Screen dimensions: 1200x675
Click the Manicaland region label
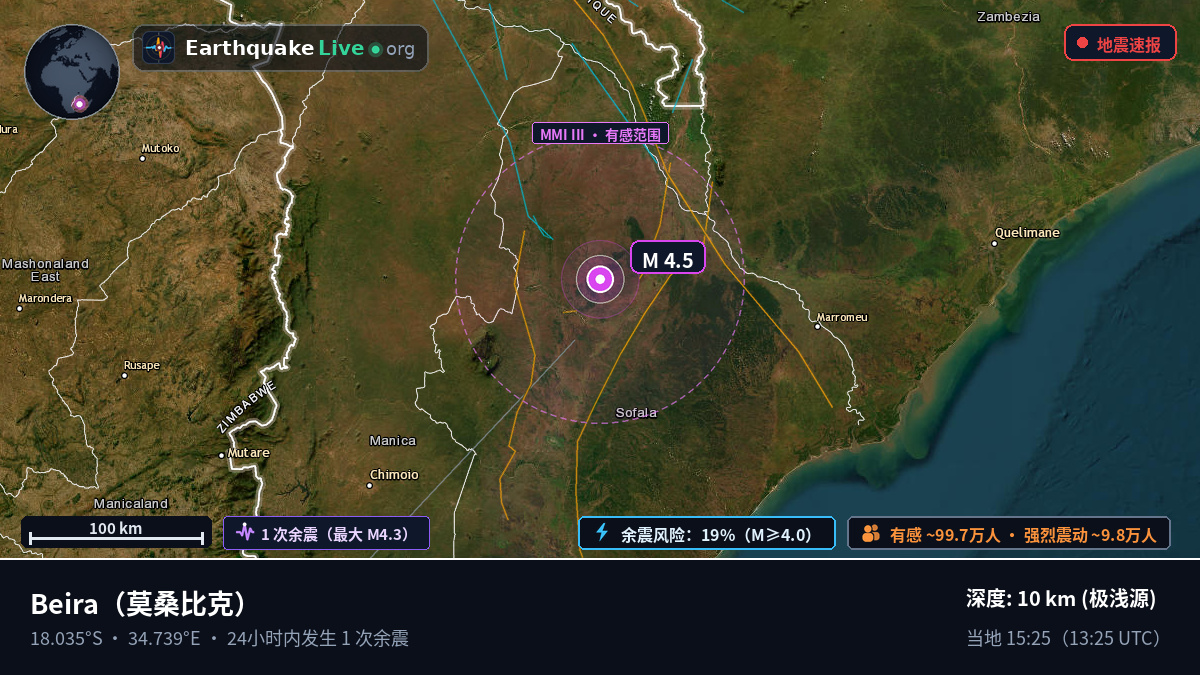131,504
